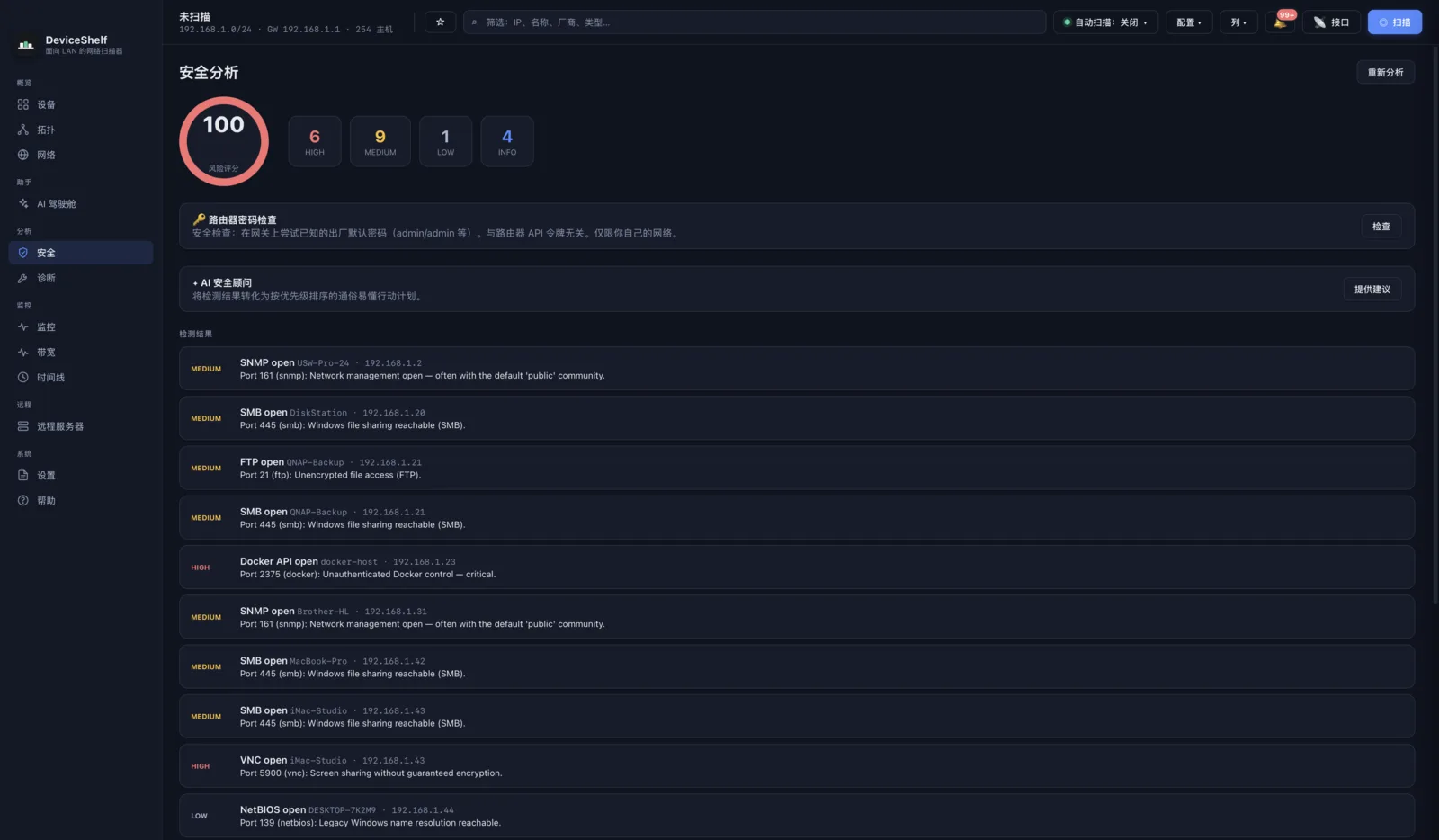Go to 远程服务器 in the sidebar
This screenshot has height=840, width=1439.
pos(81,426)
